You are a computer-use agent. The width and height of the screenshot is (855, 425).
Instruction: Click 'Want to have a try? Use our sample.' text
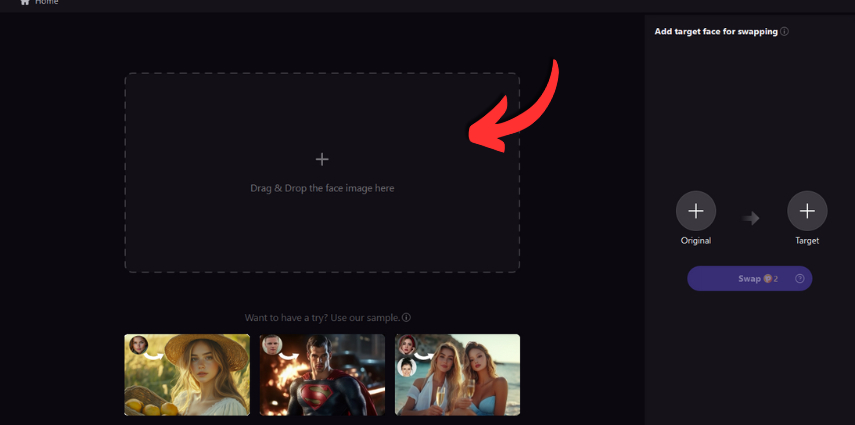pyautogui.click(x=323, y=318)
